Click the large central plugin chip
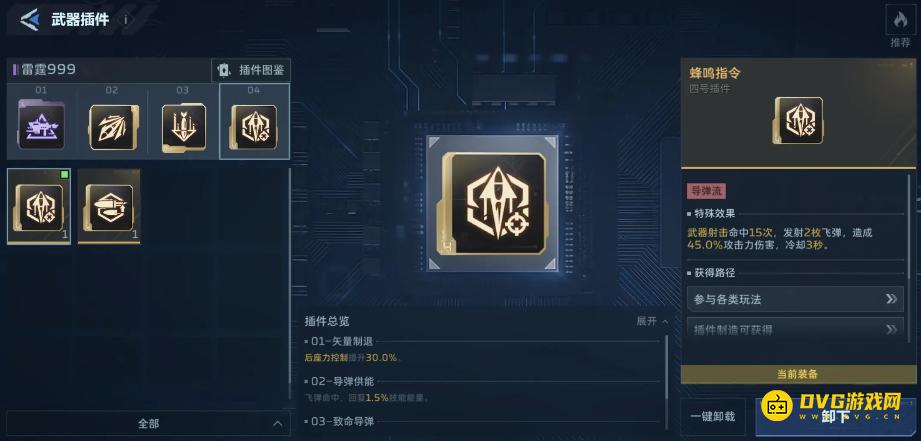921x441 pixels. [x=492, y=203]
